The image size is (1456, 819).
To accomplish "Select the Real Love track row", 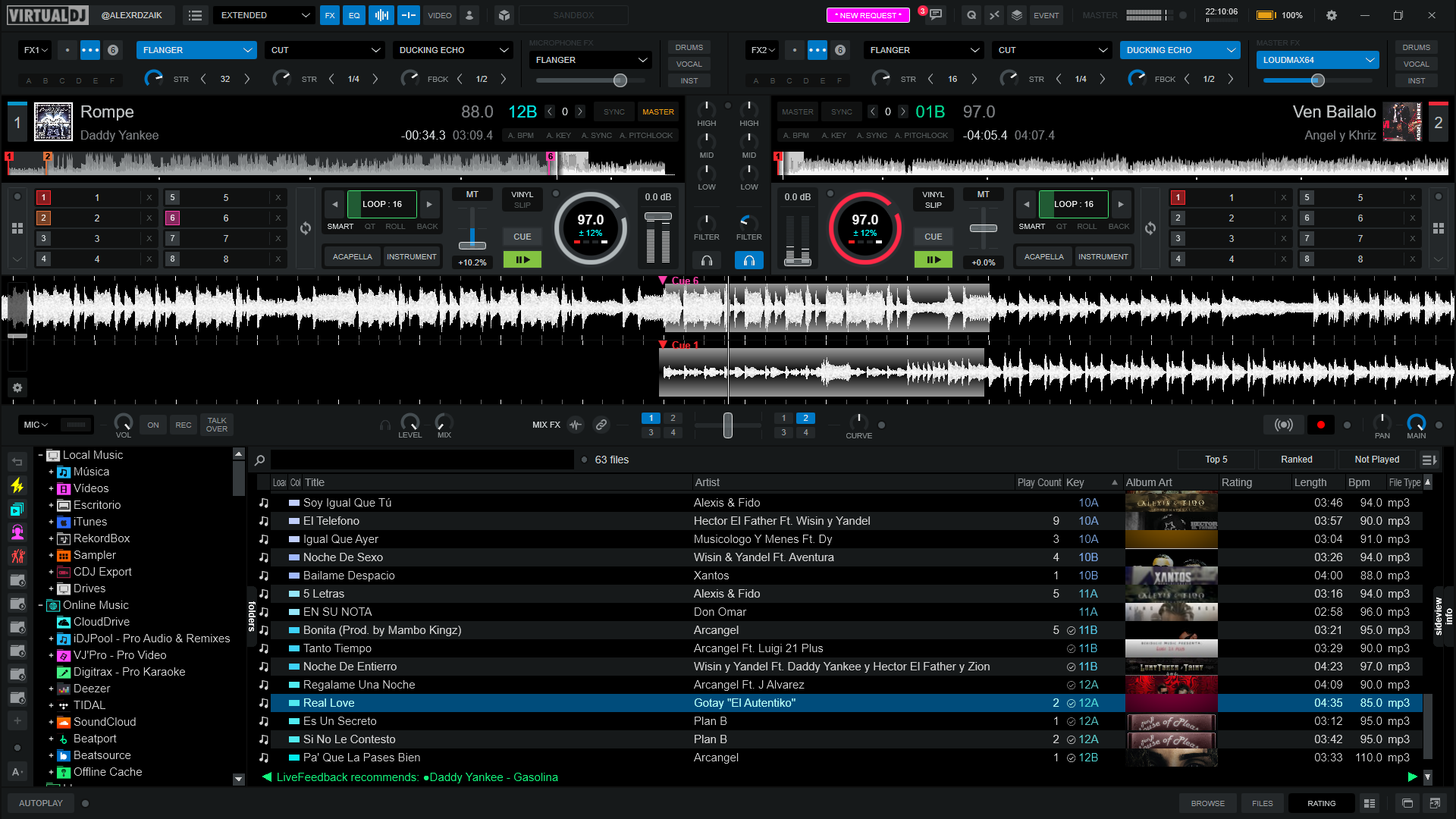I will [839, 703].
